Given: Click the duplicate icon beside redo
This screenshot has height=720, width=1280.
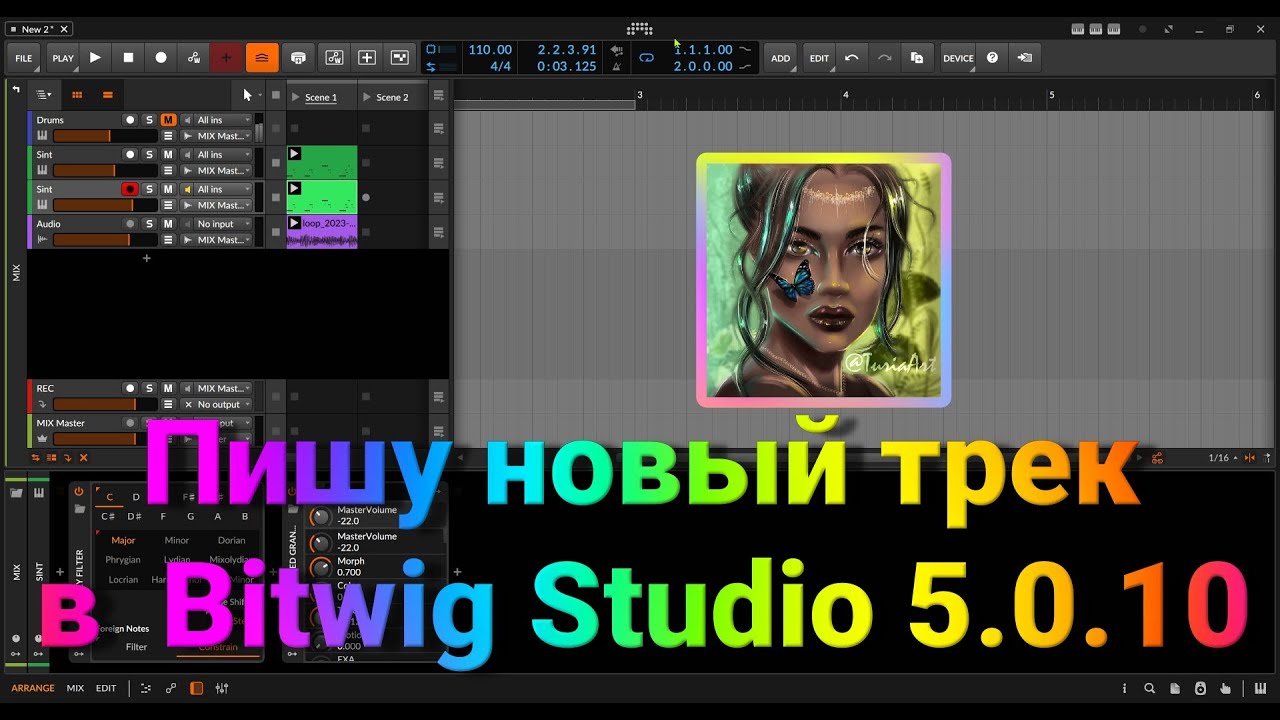Looking at the screenshot, I should click(x=916, y=58).
